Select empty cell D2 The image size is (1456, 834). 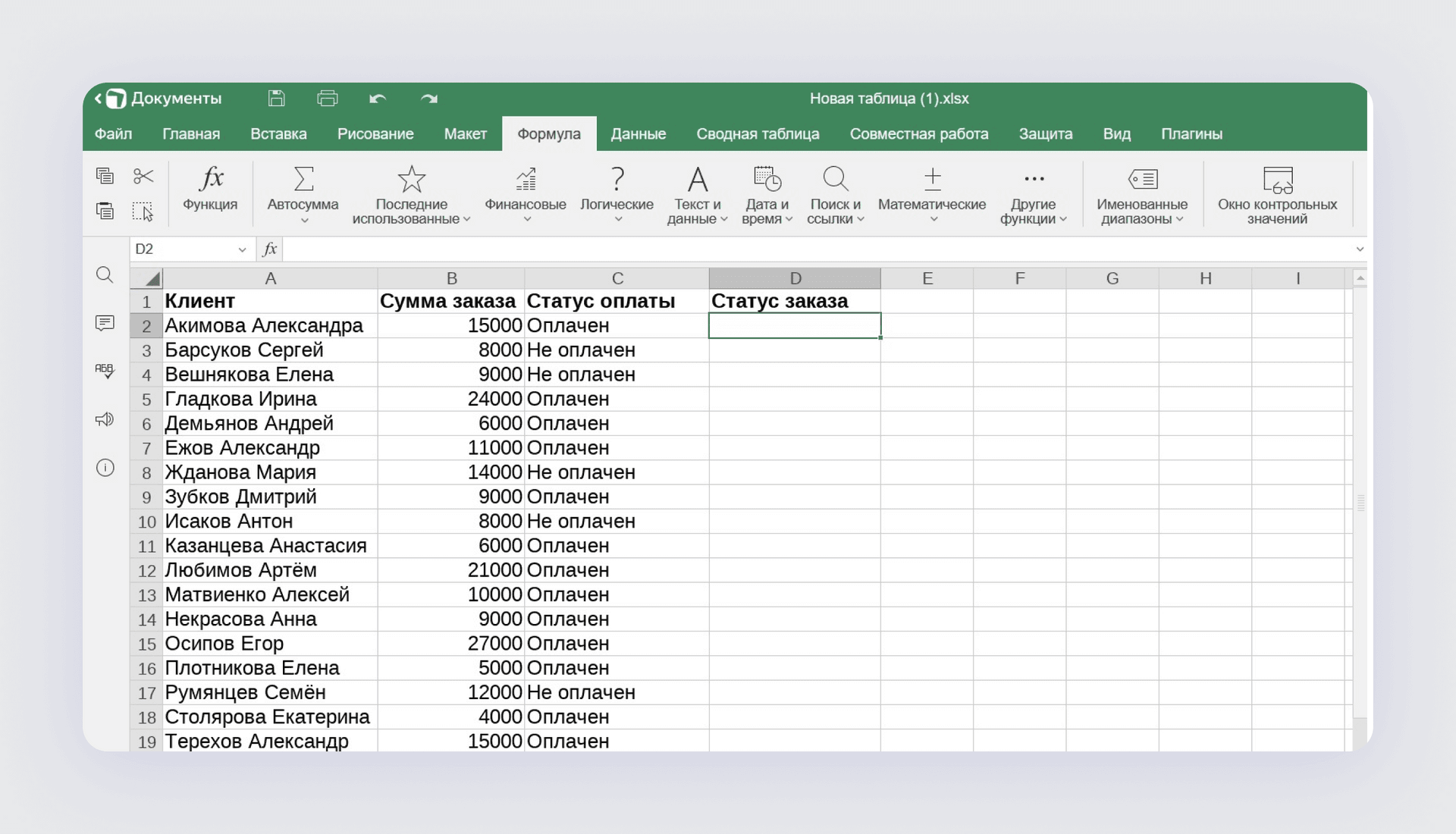(795, 326)
